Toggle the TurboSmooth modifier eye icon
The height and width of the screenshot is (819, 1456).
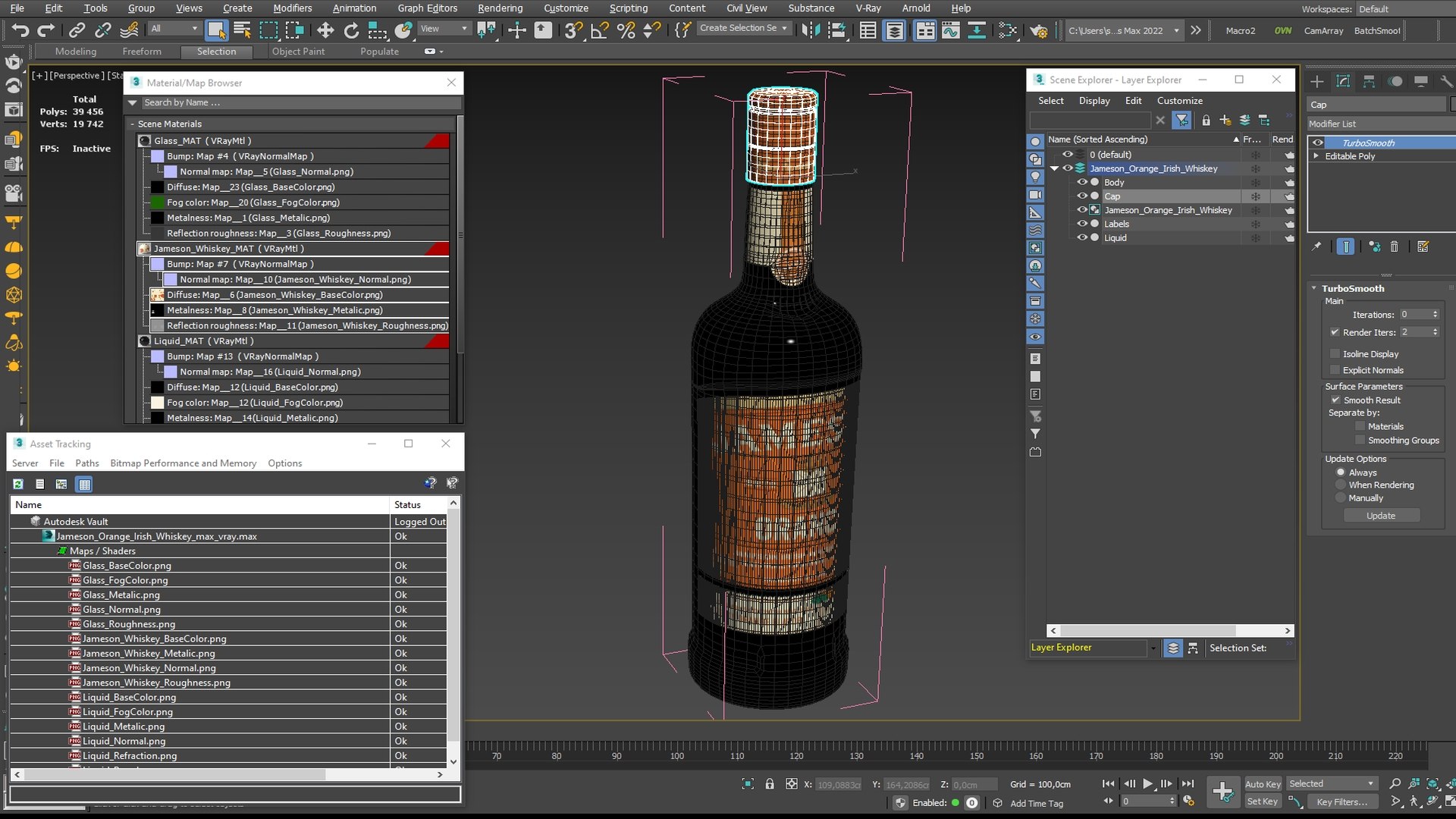click(1318, 143)
